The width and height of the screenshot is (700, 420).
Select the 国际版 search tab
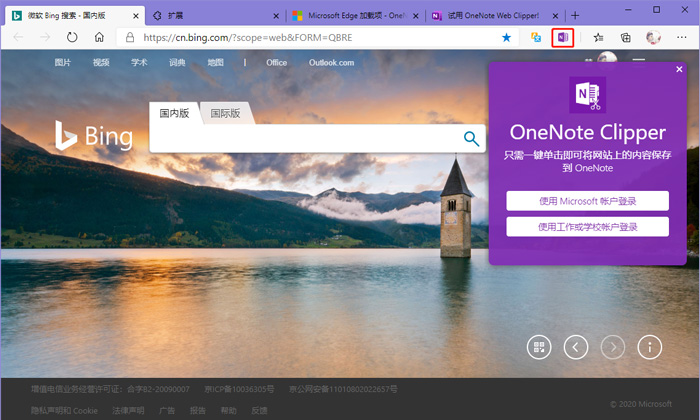[225, 114]
